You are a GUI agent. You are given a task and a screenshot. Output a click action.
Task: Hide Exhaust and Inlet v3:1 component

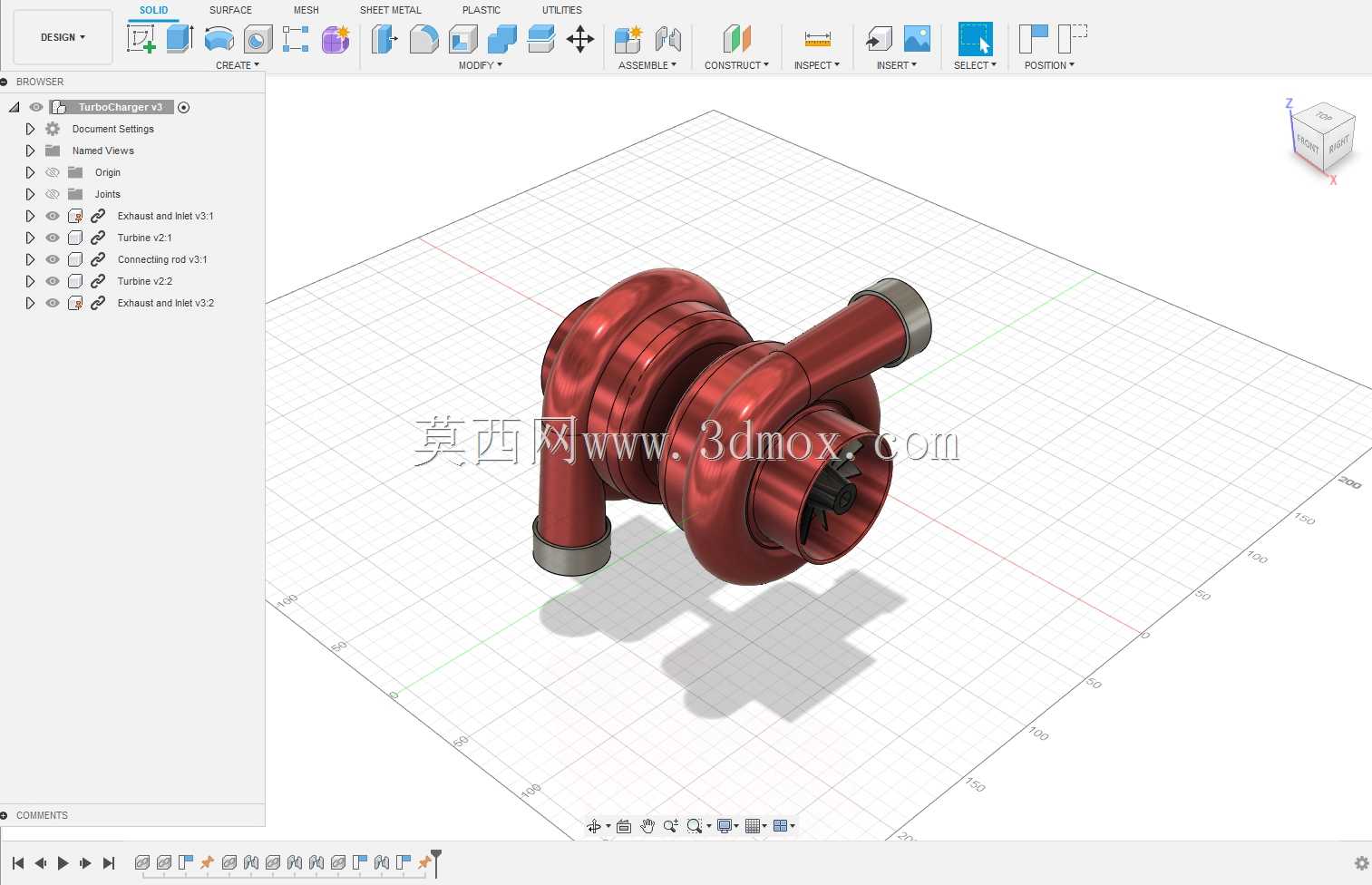[x=53, y=216]
